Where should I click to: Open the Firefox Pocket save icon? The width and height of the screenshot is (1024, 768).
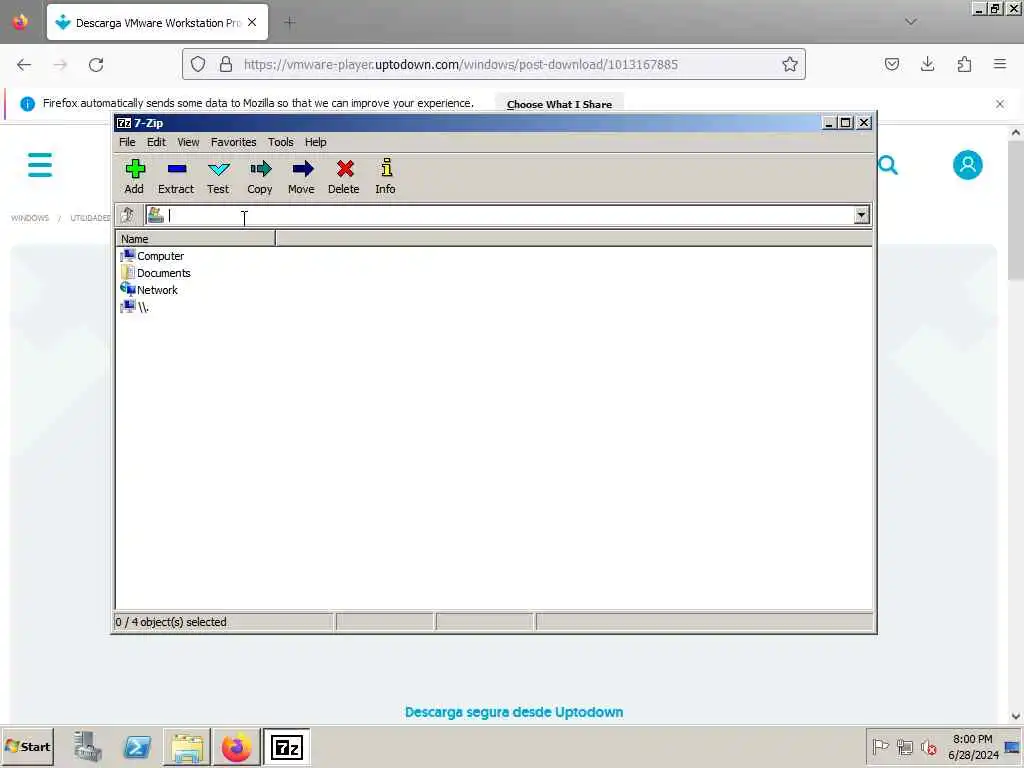pyautogui.click(x=891, y=64)
